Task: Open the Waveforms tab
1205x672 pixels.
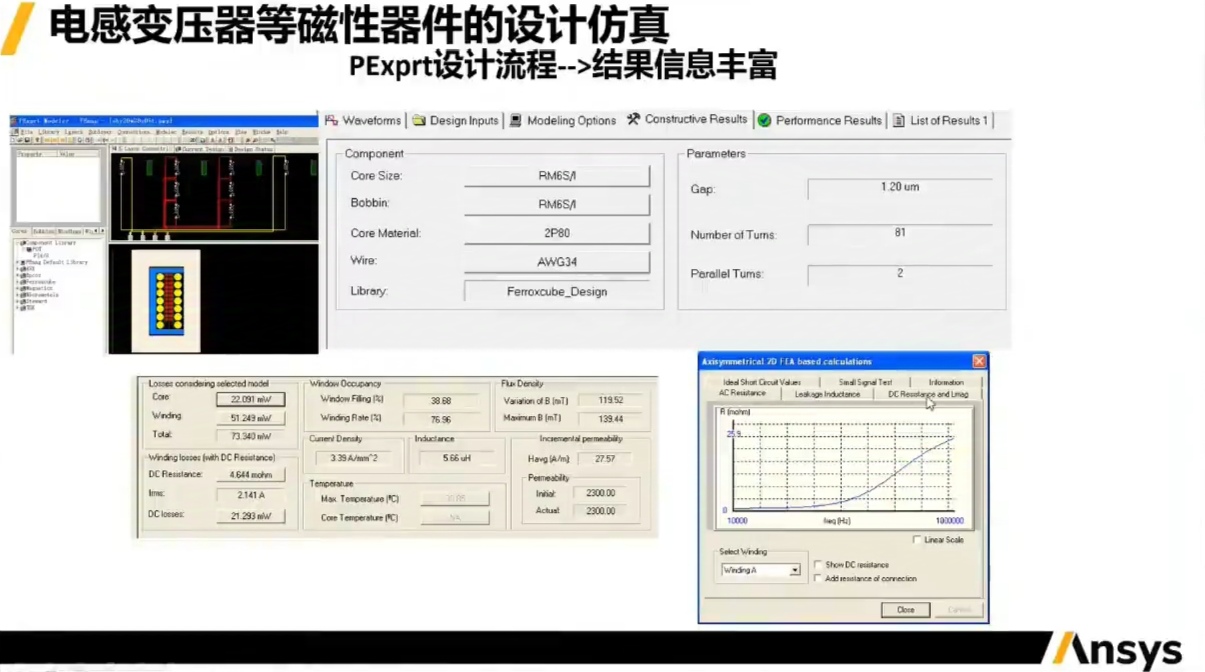Action: pyautogui.click(x=363, y=120)
